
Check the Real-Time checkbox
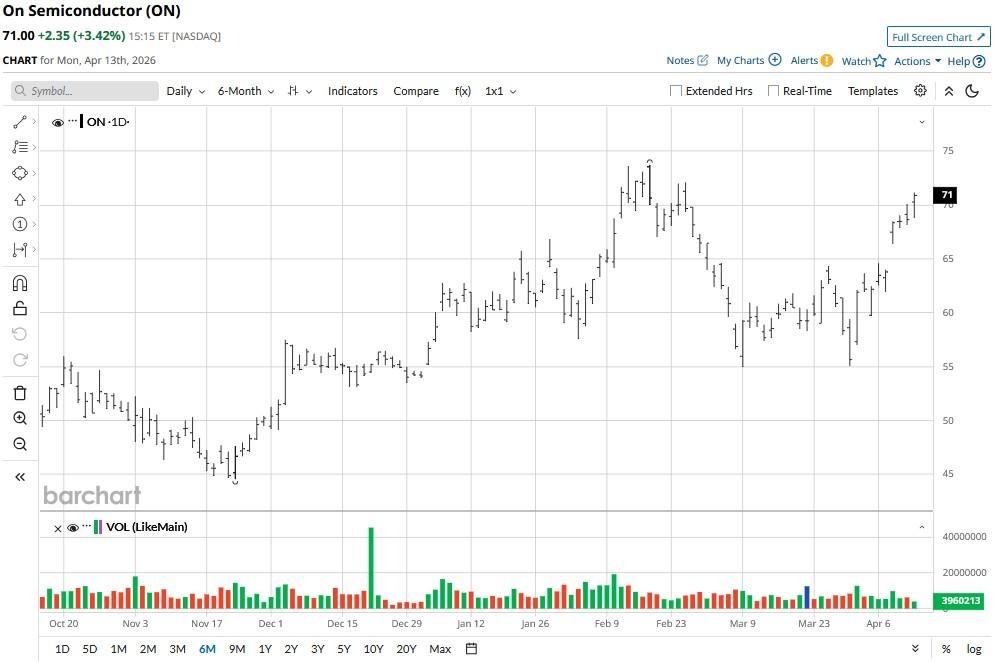point(773,91)
